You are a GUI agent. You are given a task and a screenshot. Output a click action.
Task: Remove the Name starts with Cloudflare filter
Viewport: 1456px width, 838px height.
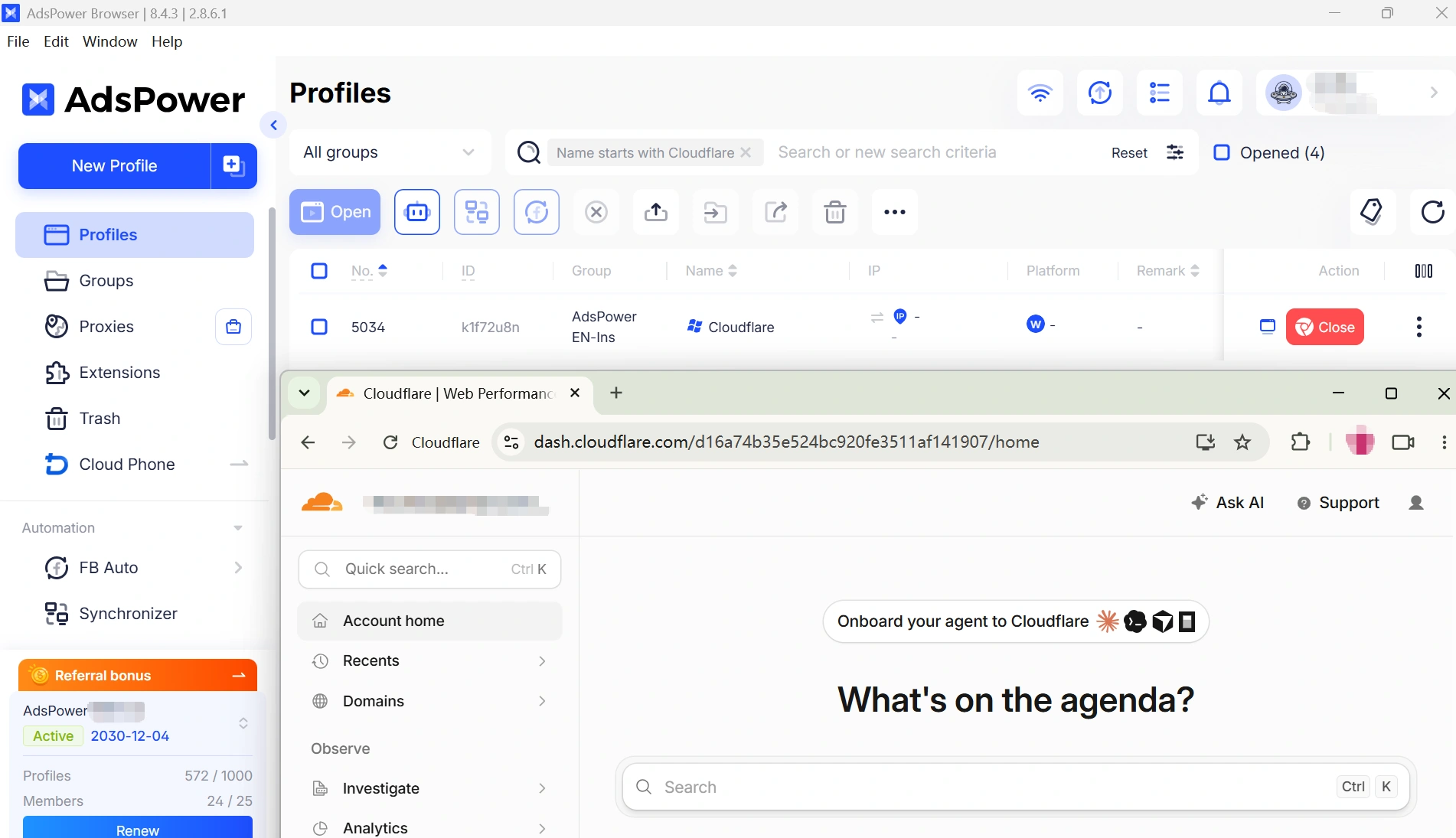(x=746, y=152)
